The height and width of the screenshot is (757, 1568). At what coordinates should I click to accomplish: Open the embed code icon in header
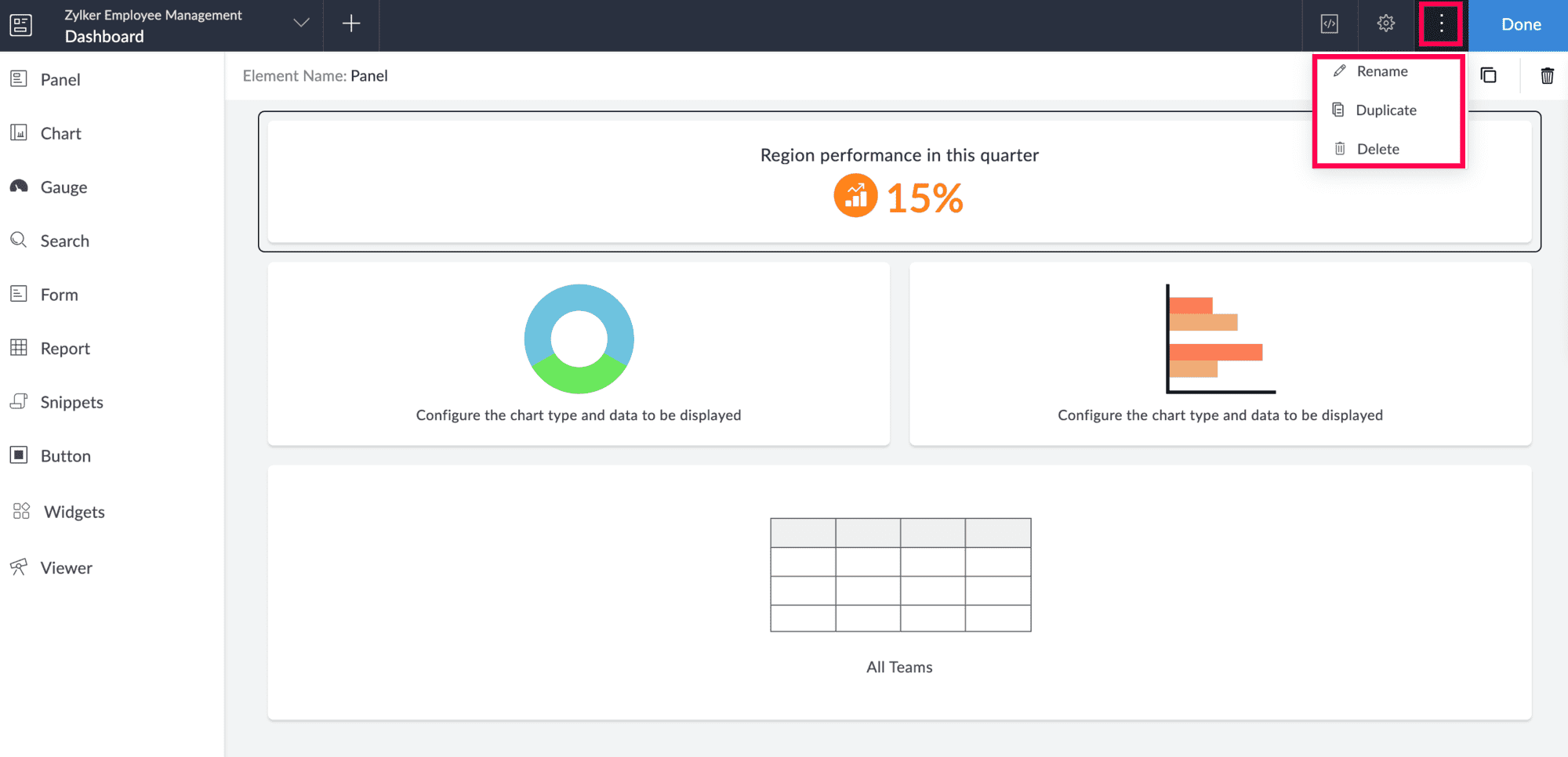pyautogui.click(x=1330, y=24)
